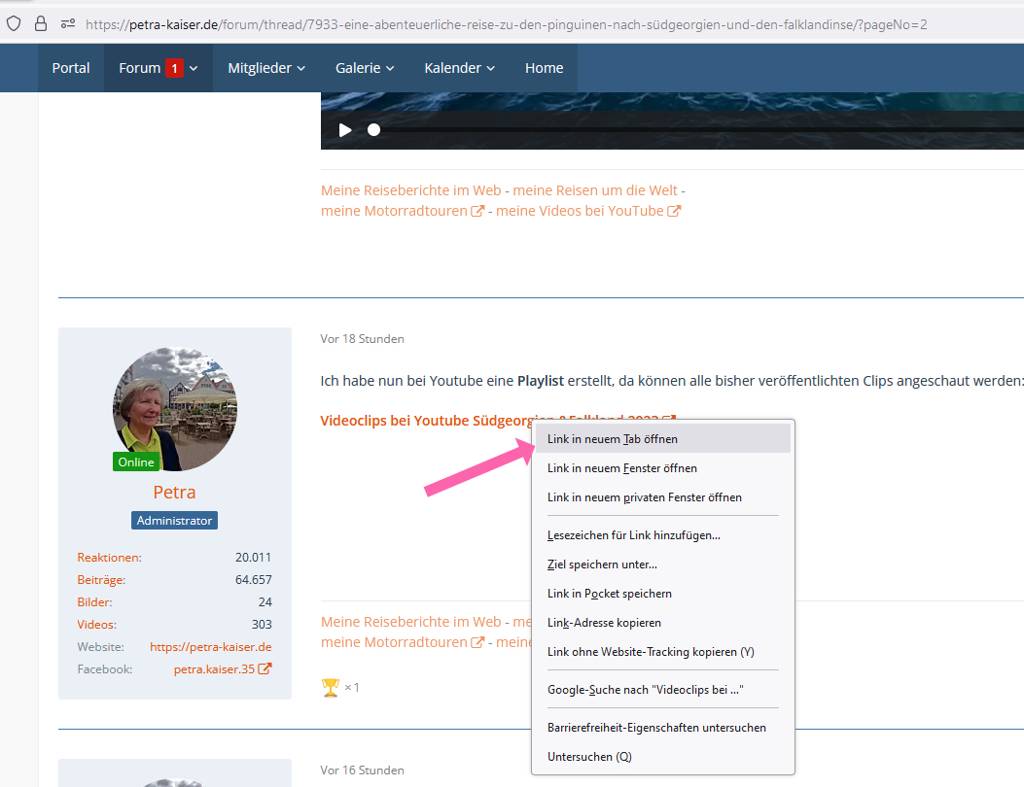This screenshot has height=787, width=1024.
Task: Select 'Link in neuem Tab öffnen'
Action: tap(612, 439)
